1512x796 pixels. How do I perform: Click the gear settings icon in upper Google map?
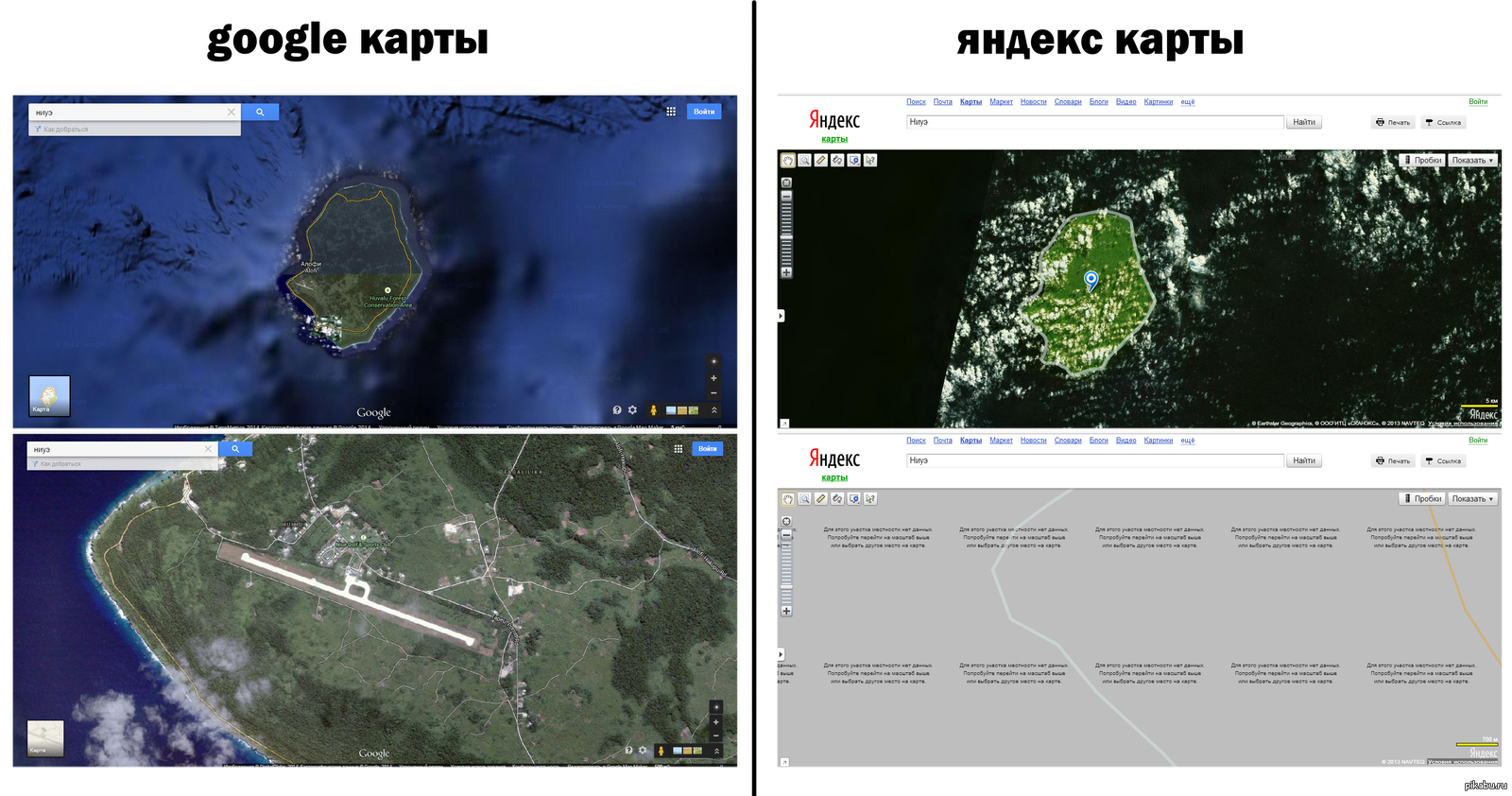click(632, 410)
